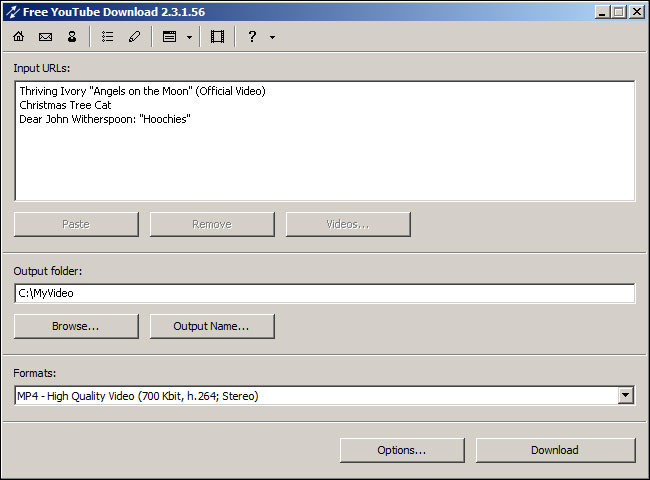The image size is (650, 480).
Task: Select Thriving Ivory "Angels on the Moon" entry
Action: pyautogui.click(x=142, y=91)
